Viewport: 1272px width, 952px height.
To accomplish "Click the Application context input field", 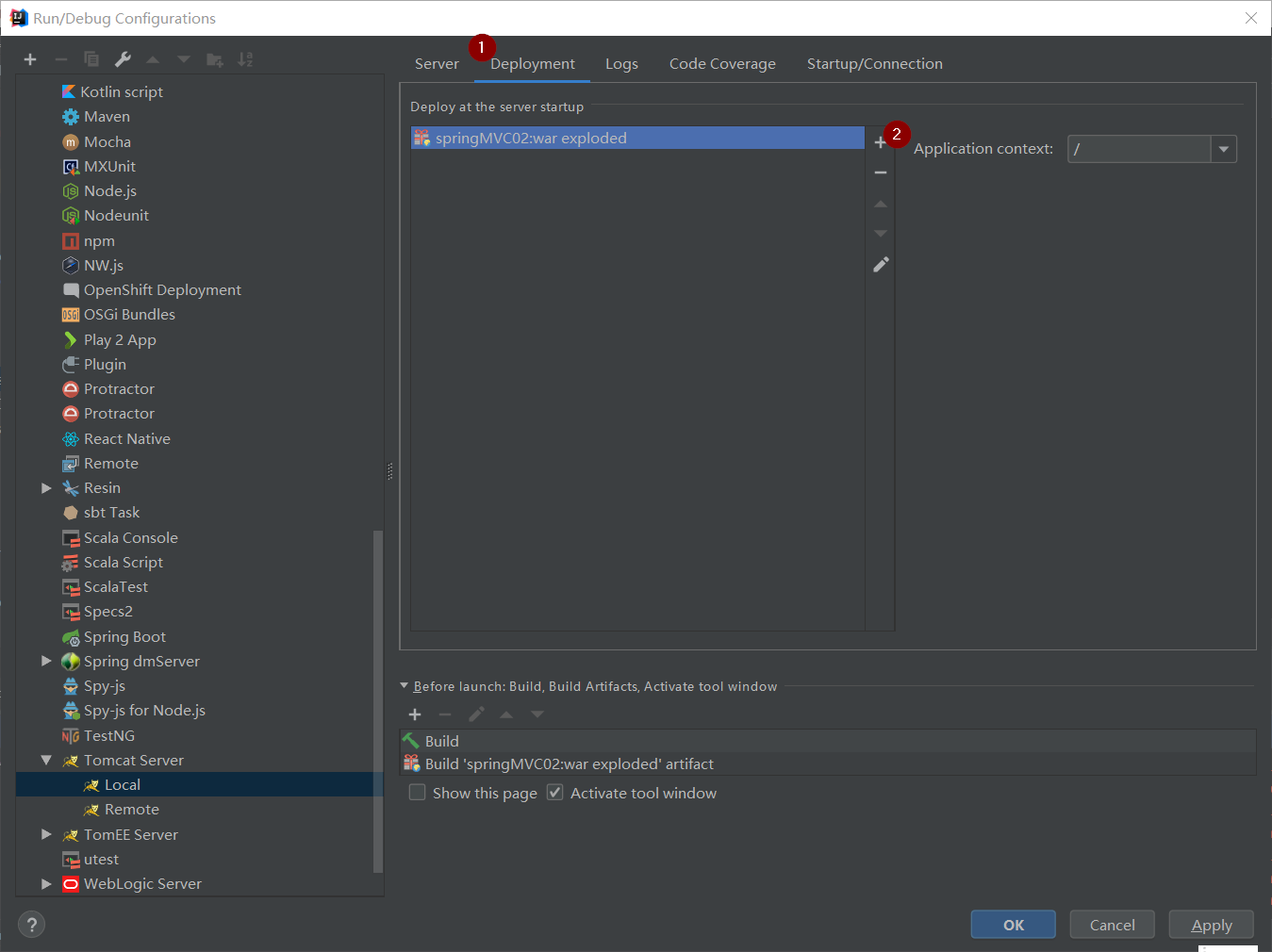I will (x=1139, y=149).
